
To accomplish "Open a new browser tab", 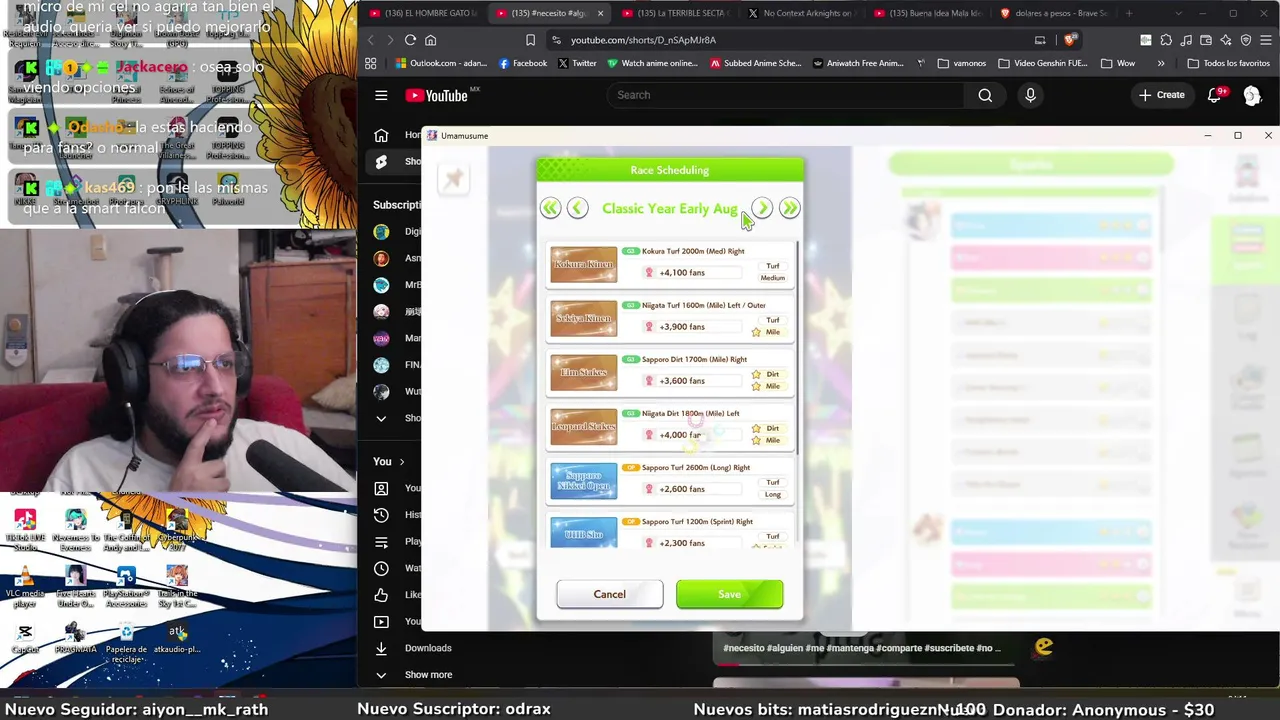I will [x=1129, y=13].
